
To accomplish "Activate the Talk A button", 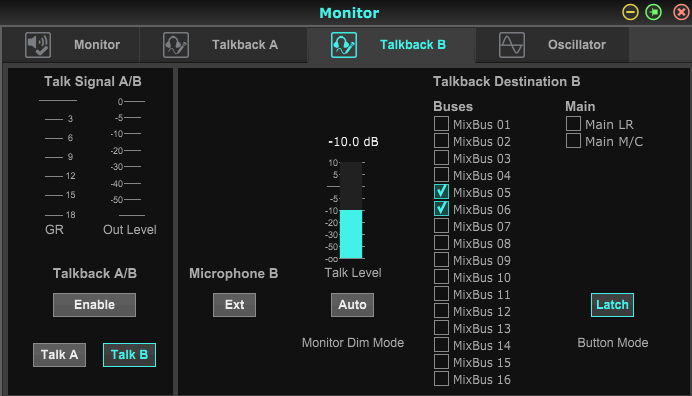I will point(60,355).
